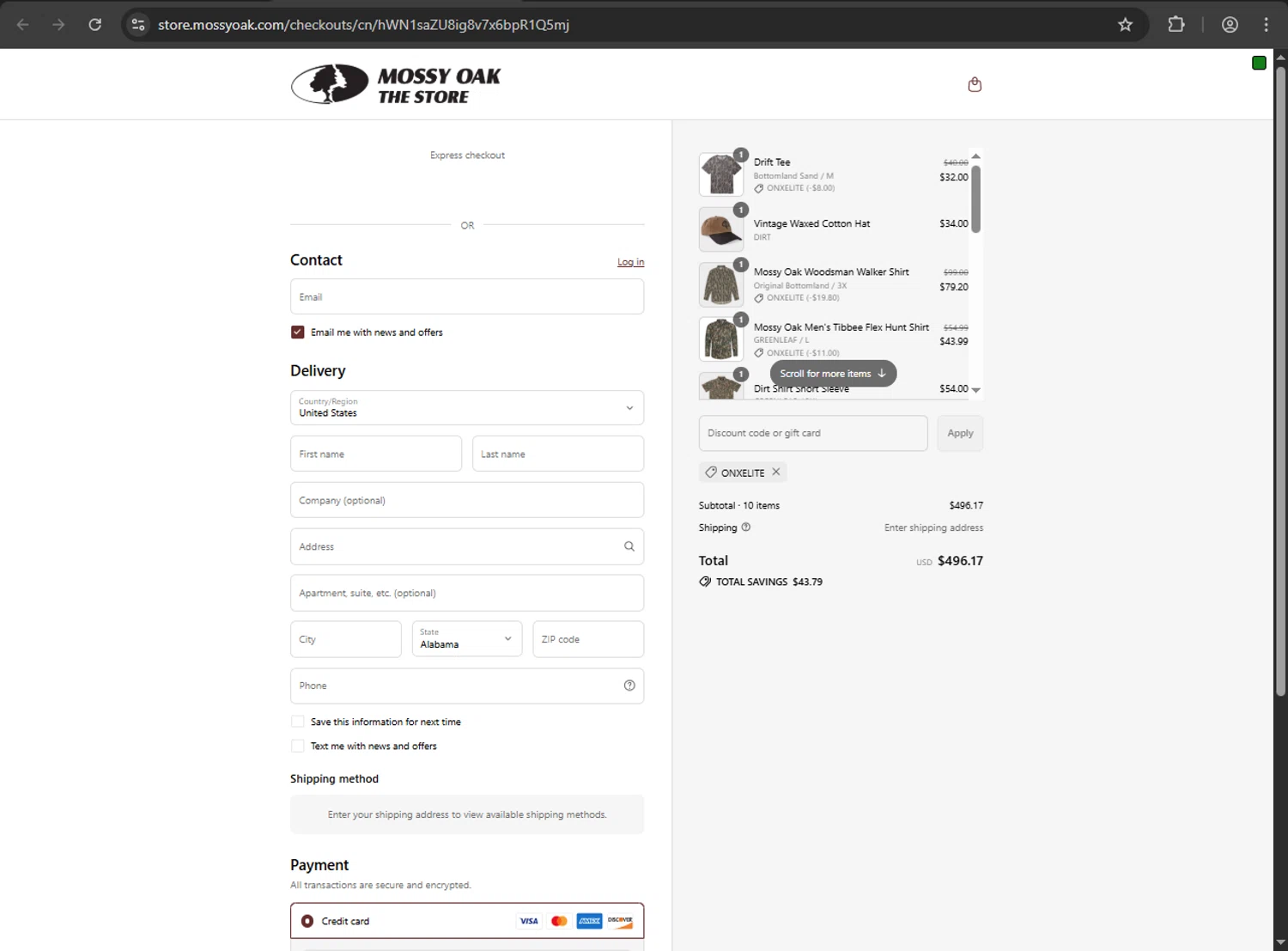
Task: Select the Credit card radio button
Action: (307, 921)
